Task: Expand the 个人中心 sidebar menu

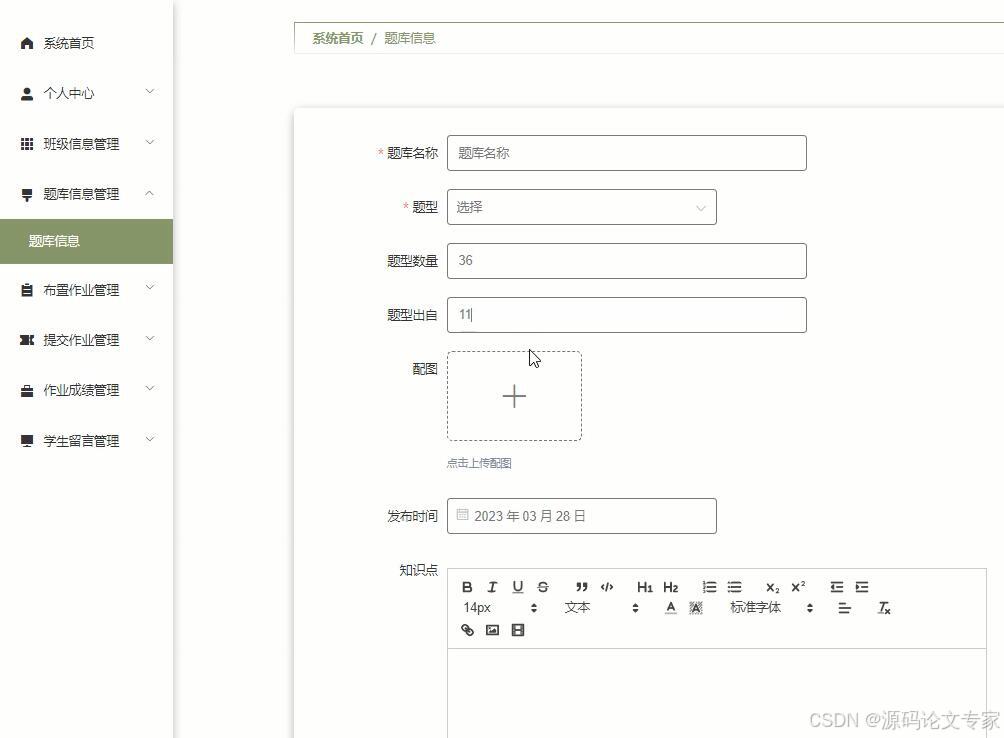Action: coord(86,93)
